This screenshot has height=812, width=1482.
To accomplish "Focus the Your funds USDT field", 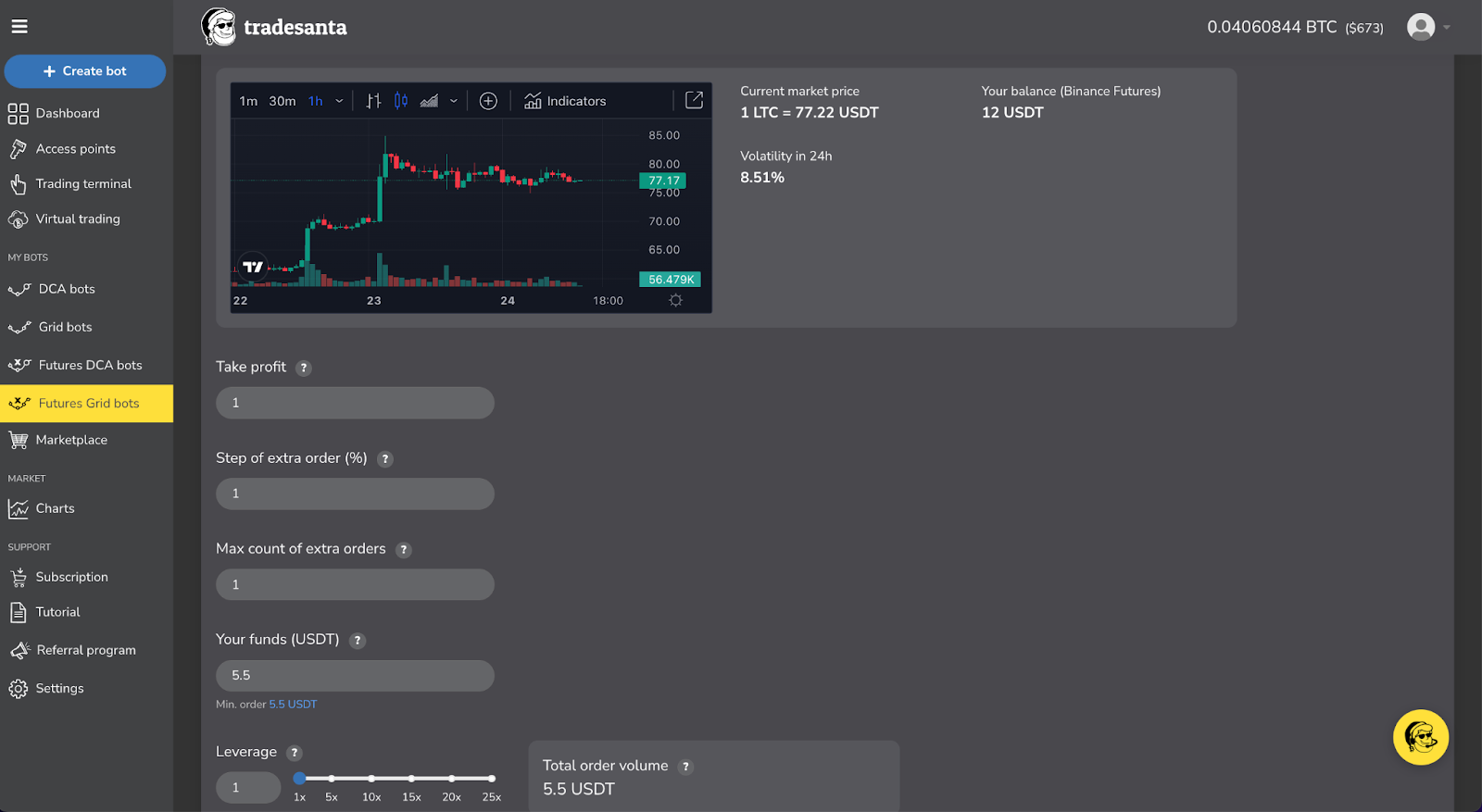I will (355, 676).
